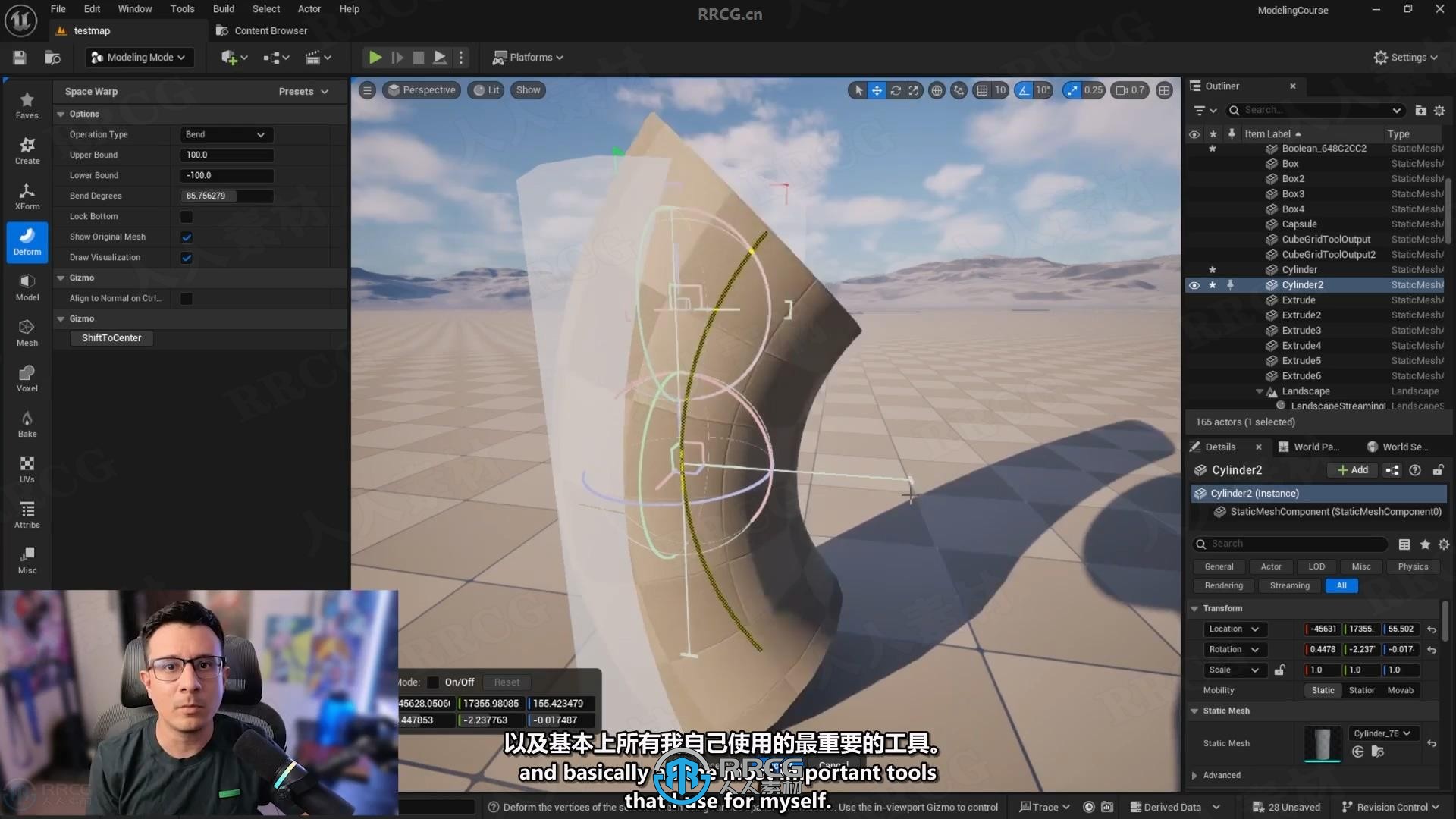Image resolution: width=1456 pixels, height=819 pixels.
Task: Open the Voxel tool category
Action: click(x=27, y=378)
